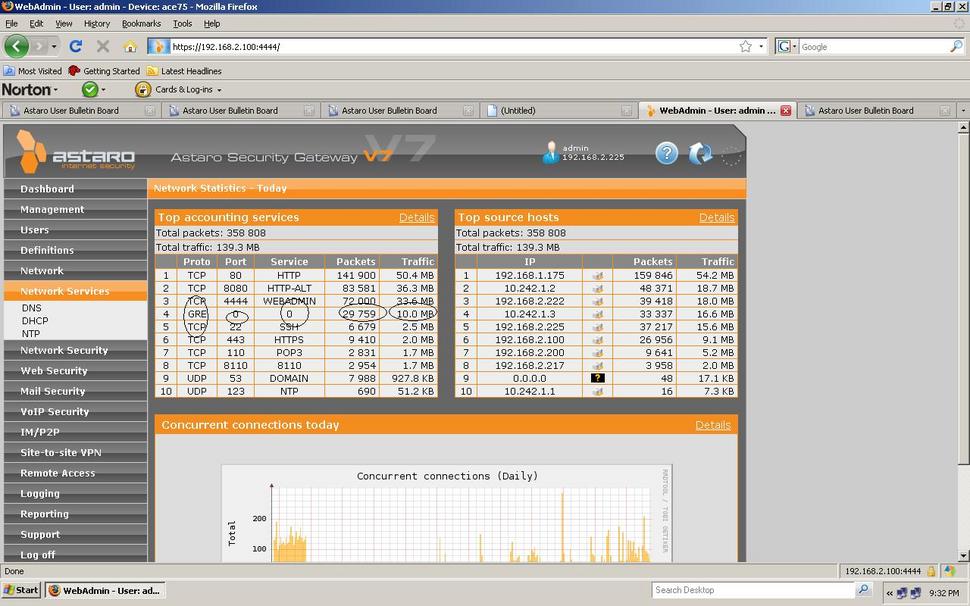This screenshot has width=970, height=606.
Task: Click the Start button
Action: tap(21, 590)
